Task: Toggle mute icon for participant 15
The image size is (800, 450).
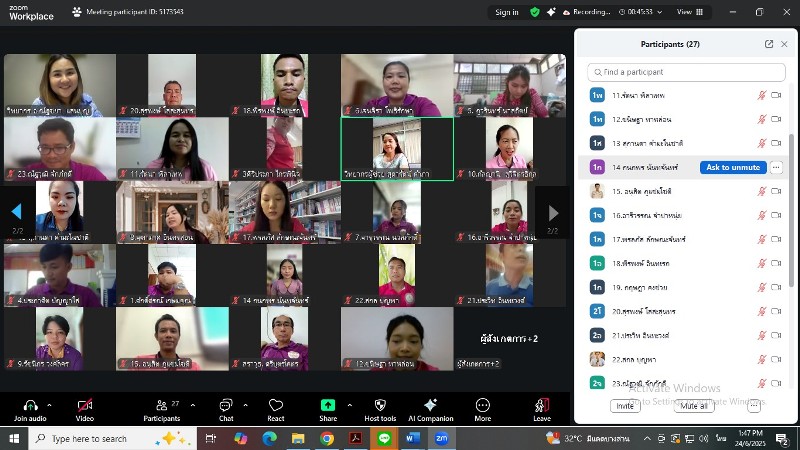Action: click(761, 191)
